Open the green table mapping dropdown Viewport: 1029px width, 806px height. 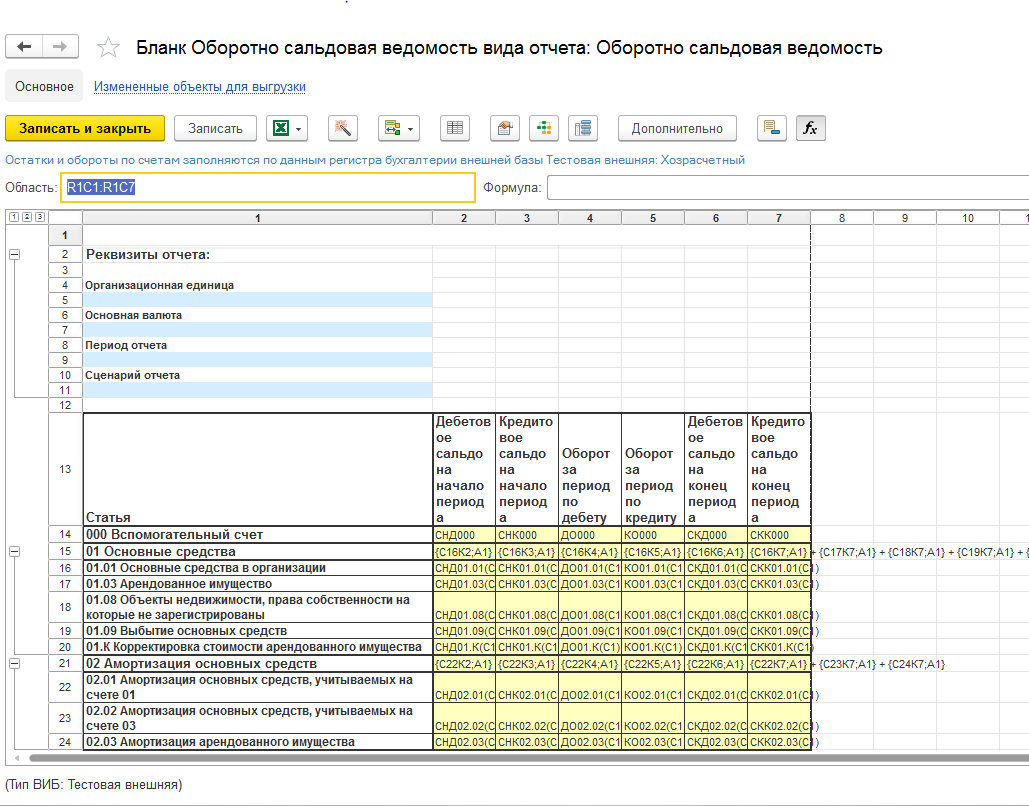point(398,129)
